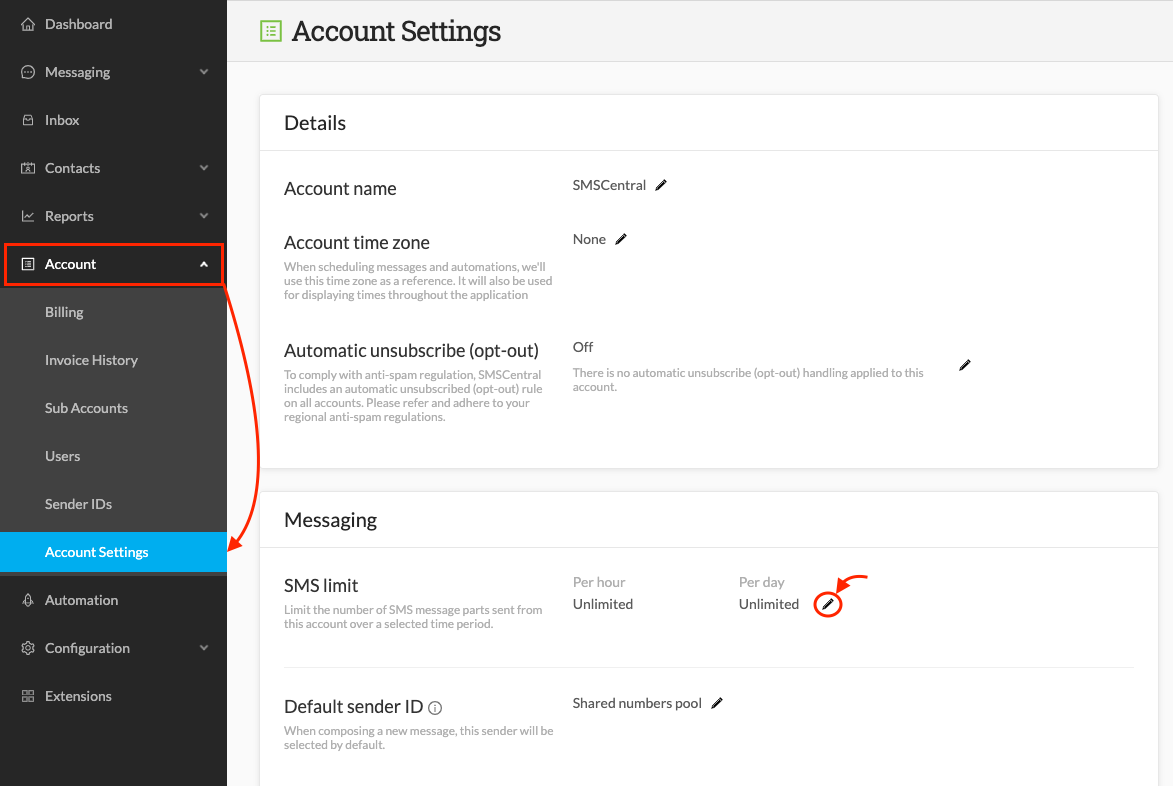Viewport: 1173px width, 786px height.
Task: Open the info icon next to Default sender ID
Action: point(434,707)
